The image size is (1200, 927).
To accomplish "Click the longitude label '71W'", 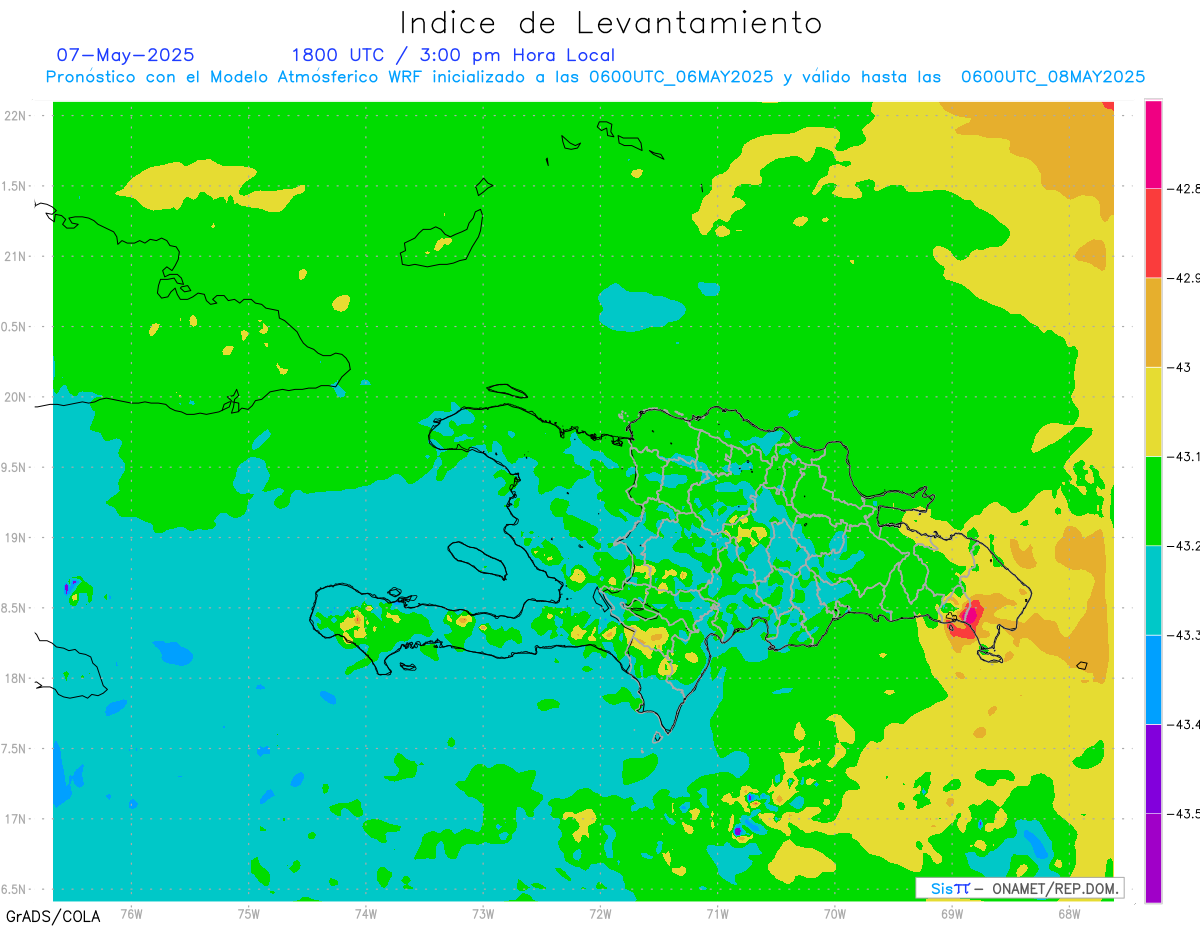I will pos(717,913).
